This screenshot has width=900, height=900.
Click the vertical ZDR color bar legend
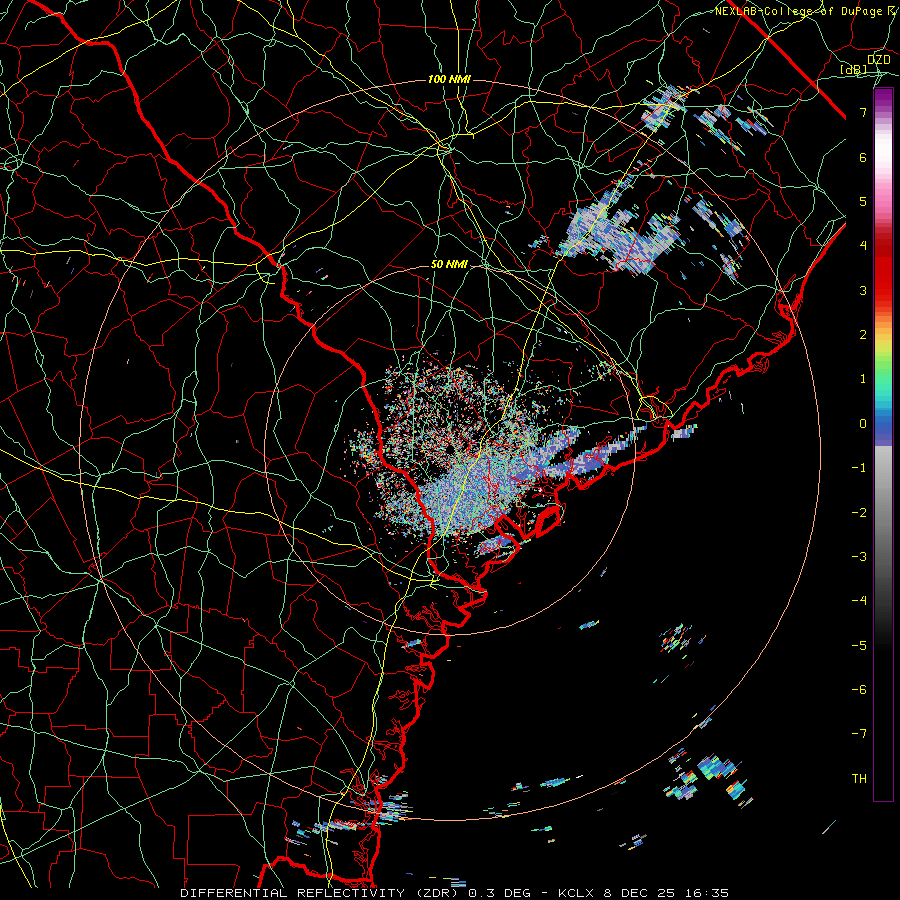coord(883,444)
